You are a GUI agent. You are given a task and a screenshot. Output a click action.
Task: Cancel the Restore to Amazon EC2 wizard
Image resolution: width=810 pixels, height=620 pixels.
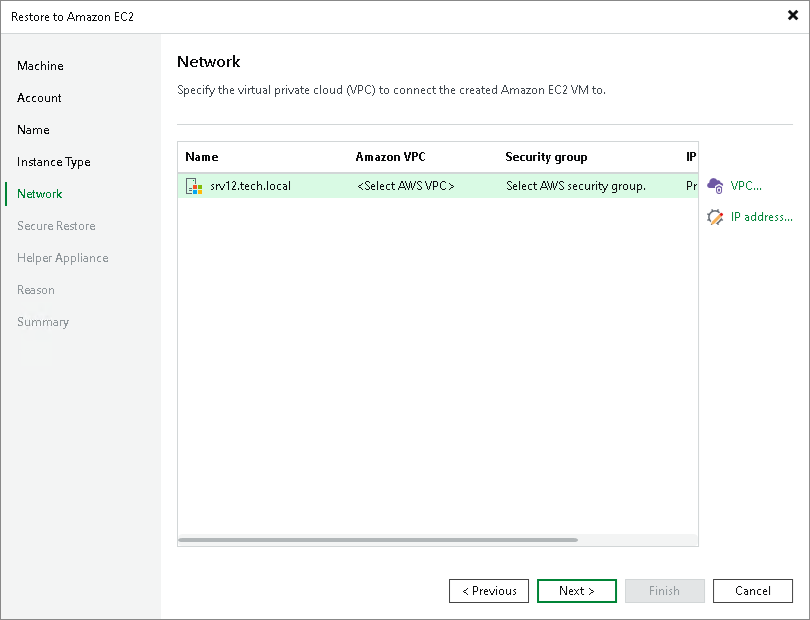pyautogui.click(x=753, y=591)
